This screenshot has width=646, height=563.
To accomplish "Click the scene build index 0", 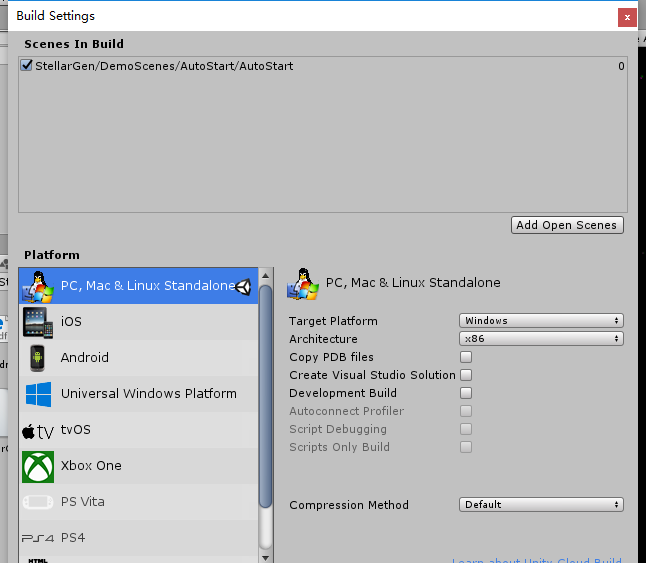I will pyautogui.click(x=621, y=66).
